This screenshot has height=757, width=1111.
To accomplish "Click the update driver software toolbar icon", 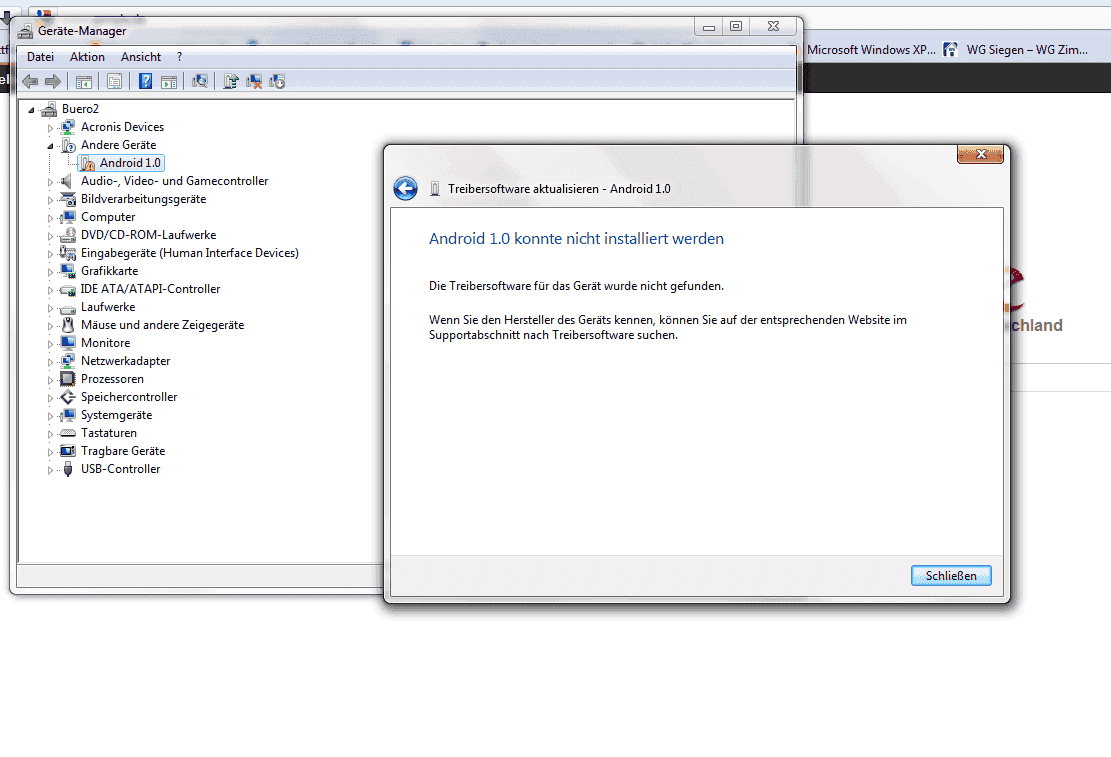I will (231, 81).
